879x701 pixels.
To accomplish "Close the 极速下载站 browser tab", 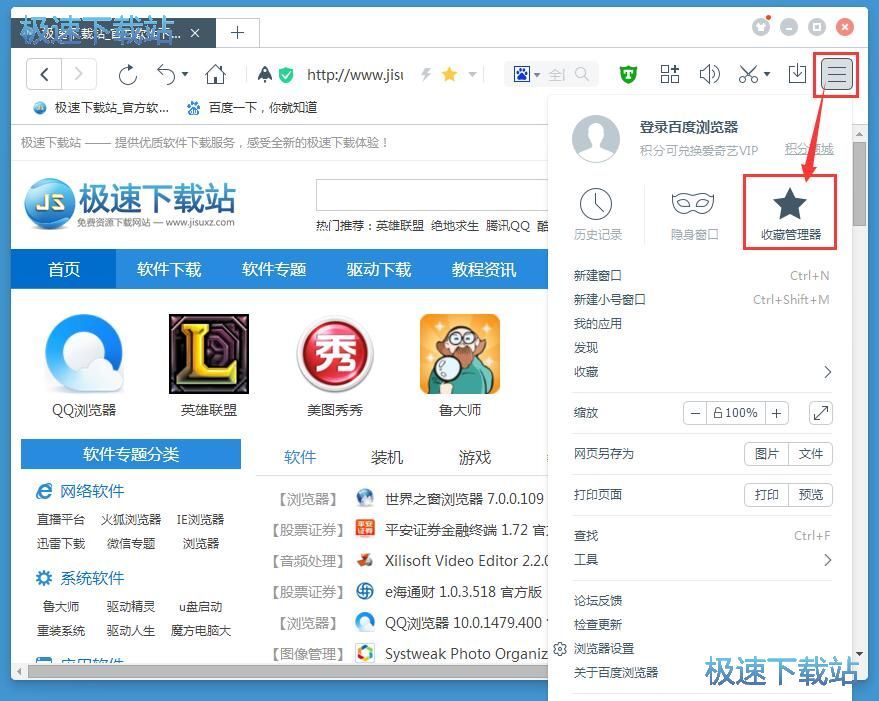I will 195,33.
